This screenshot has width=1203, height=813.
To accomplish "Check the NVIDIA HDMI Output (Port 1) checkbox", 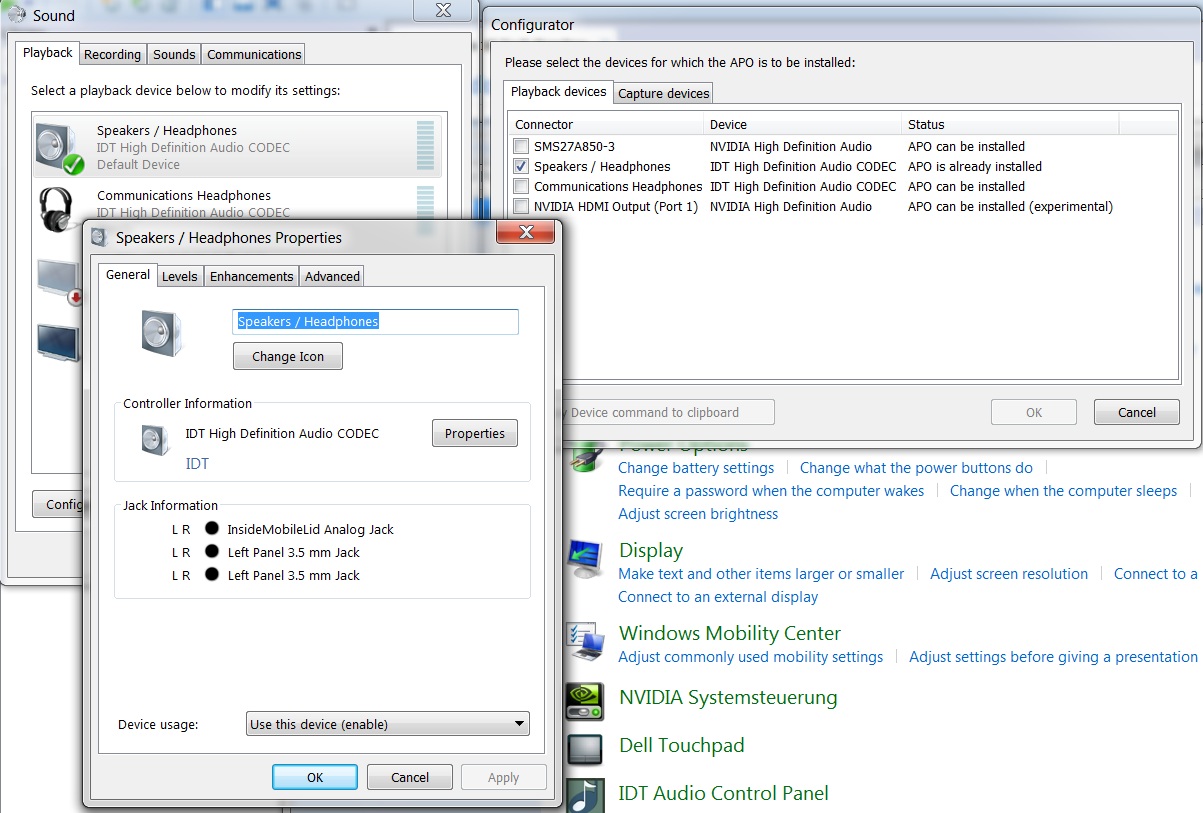I will (x=521, y=207).
